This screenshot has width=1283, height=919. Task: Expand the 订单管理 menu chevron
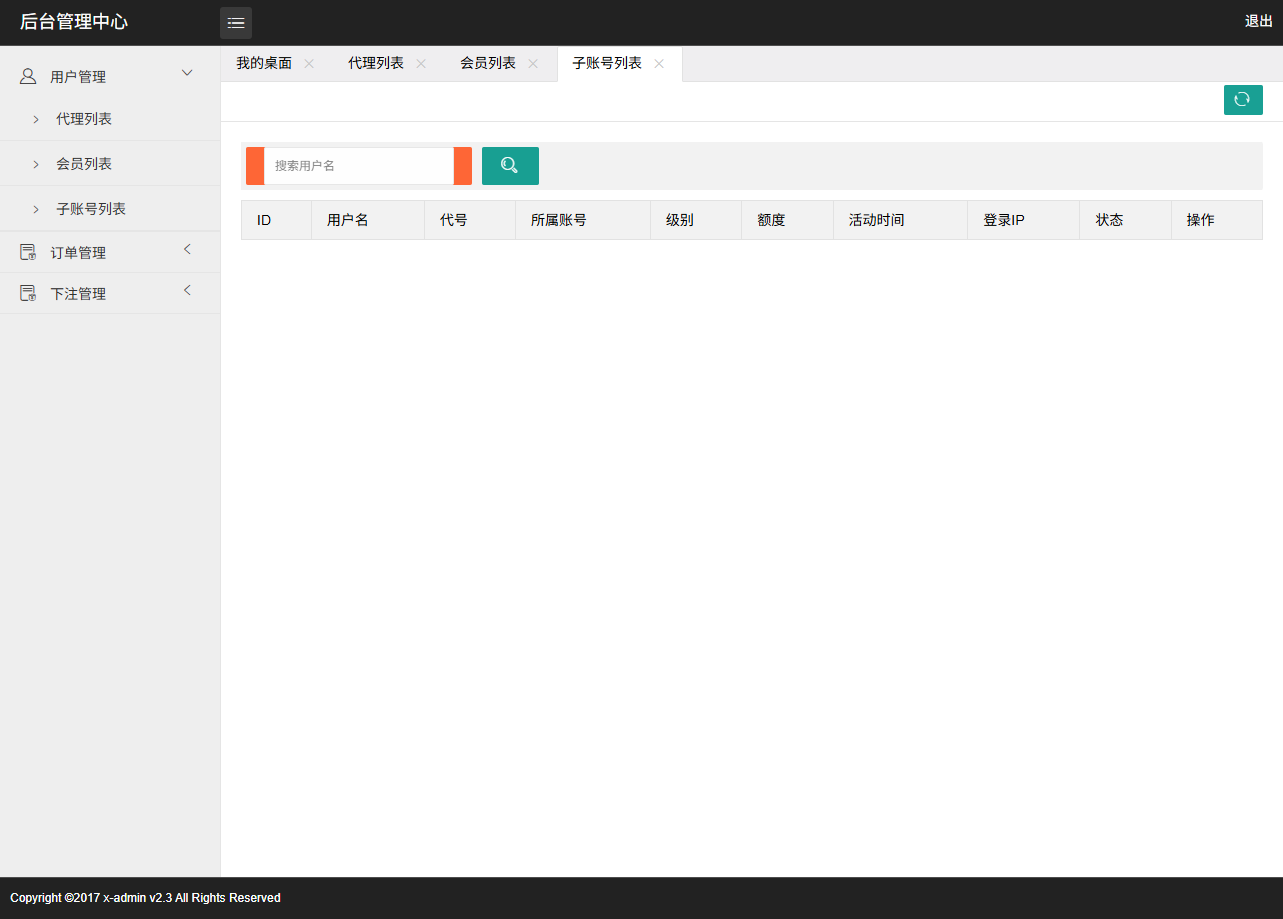(187, 250)
